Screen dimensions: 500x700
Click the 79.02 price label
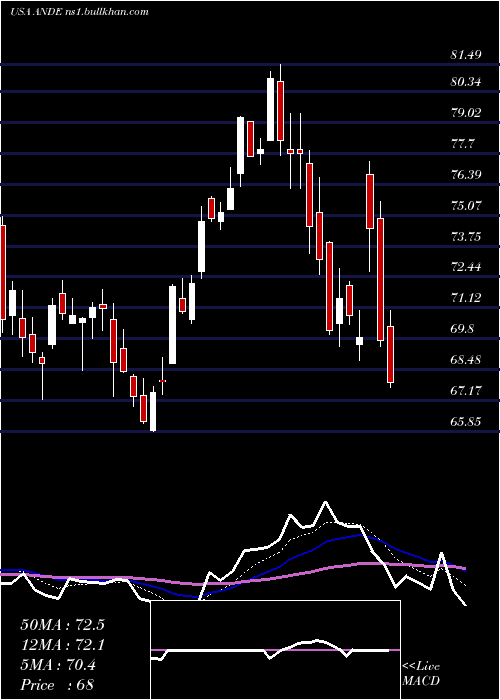(466, 113)
